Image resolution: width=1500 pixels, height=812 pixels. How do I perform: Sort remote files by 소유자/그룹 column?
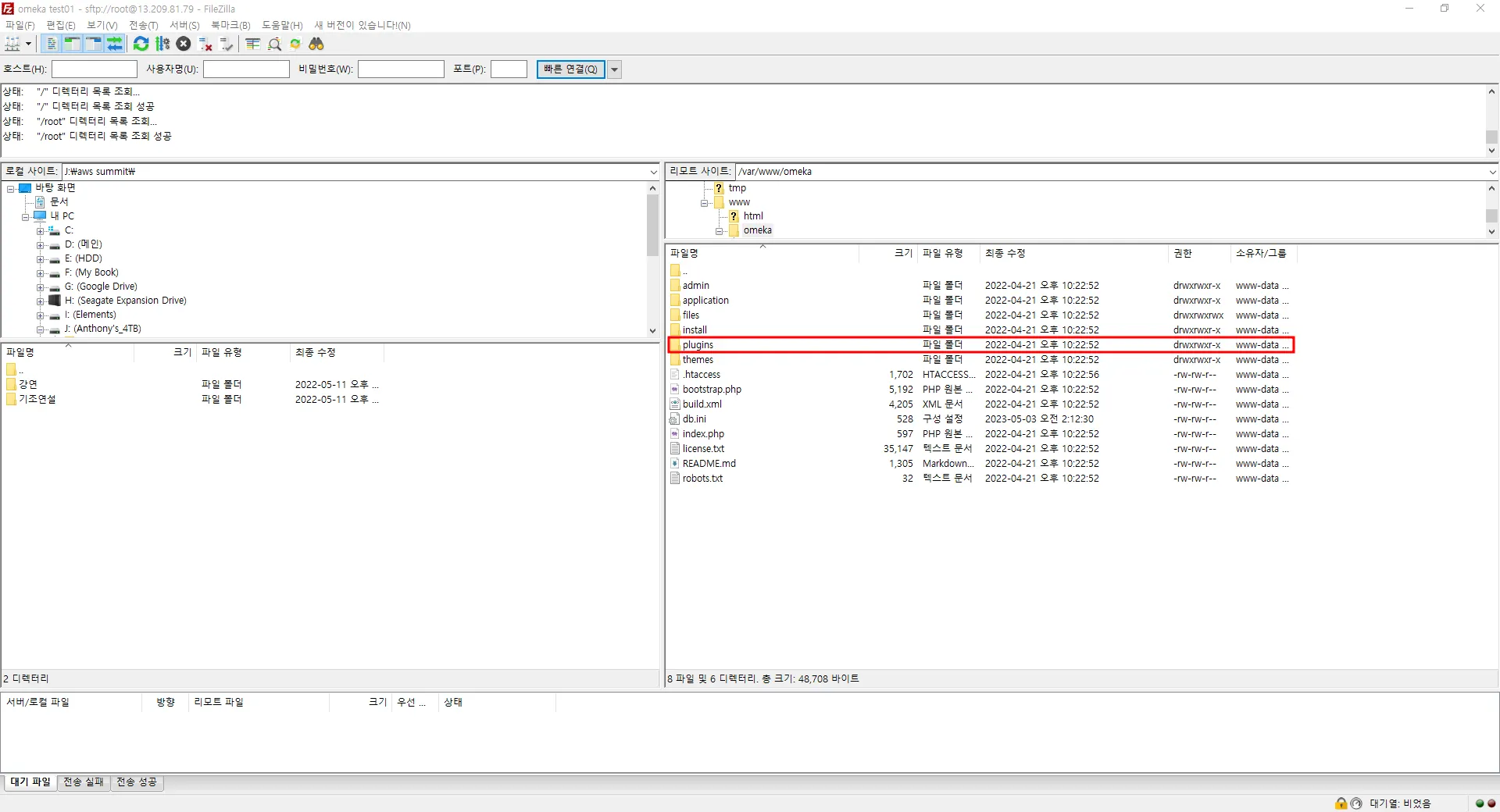pos(1264,253)
